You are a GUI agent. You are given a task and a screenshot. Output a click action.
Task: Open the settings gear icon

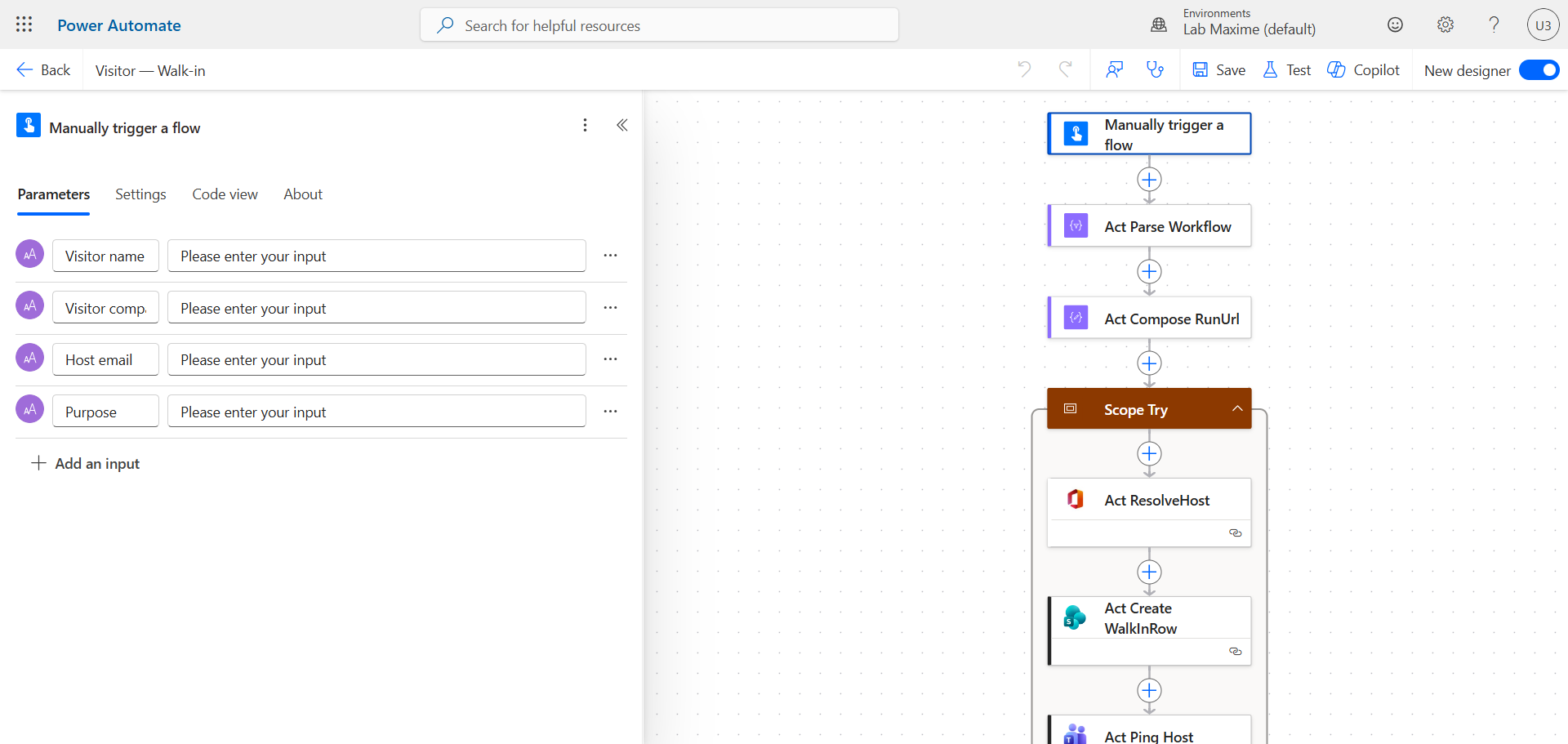coord(1445,25)
